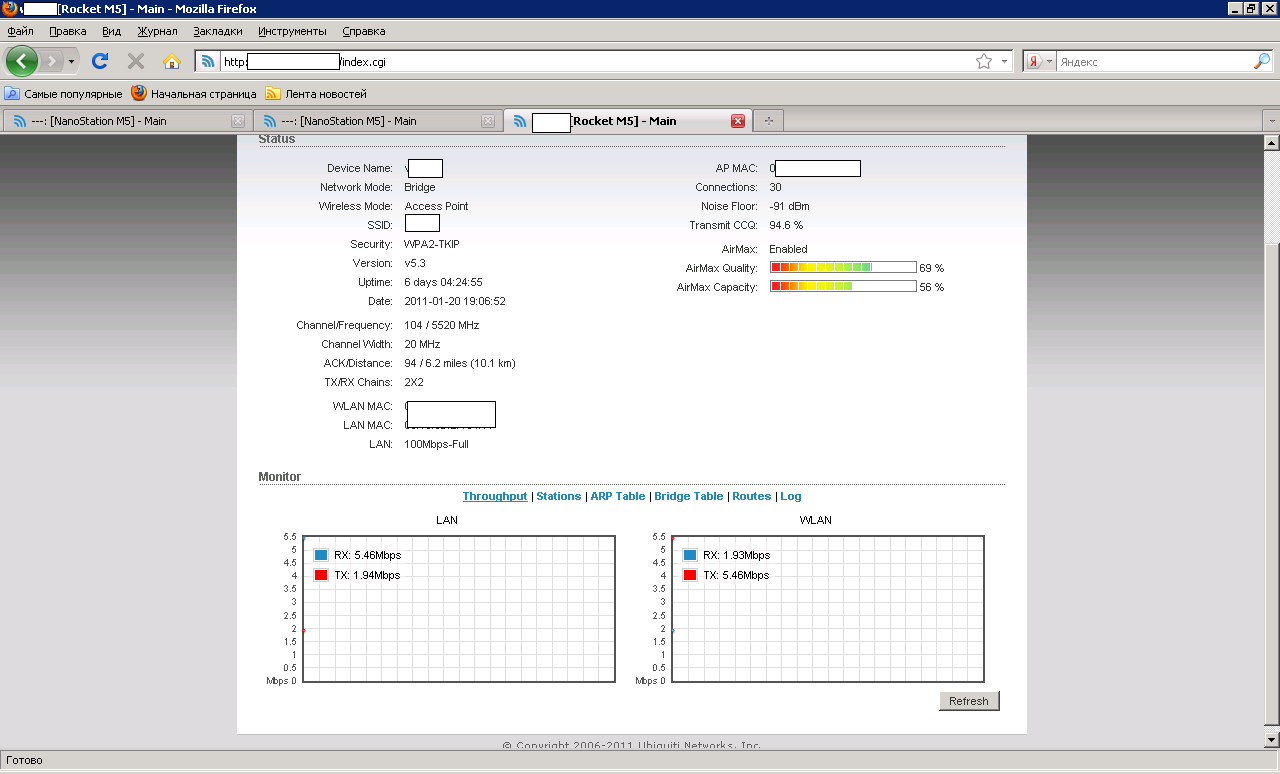Open the Stations monitor link

pos(558,496)
